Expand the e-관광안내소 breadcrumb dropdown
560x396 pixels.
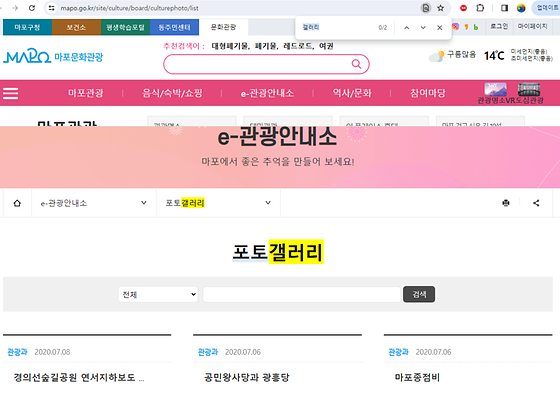(94, 203)
